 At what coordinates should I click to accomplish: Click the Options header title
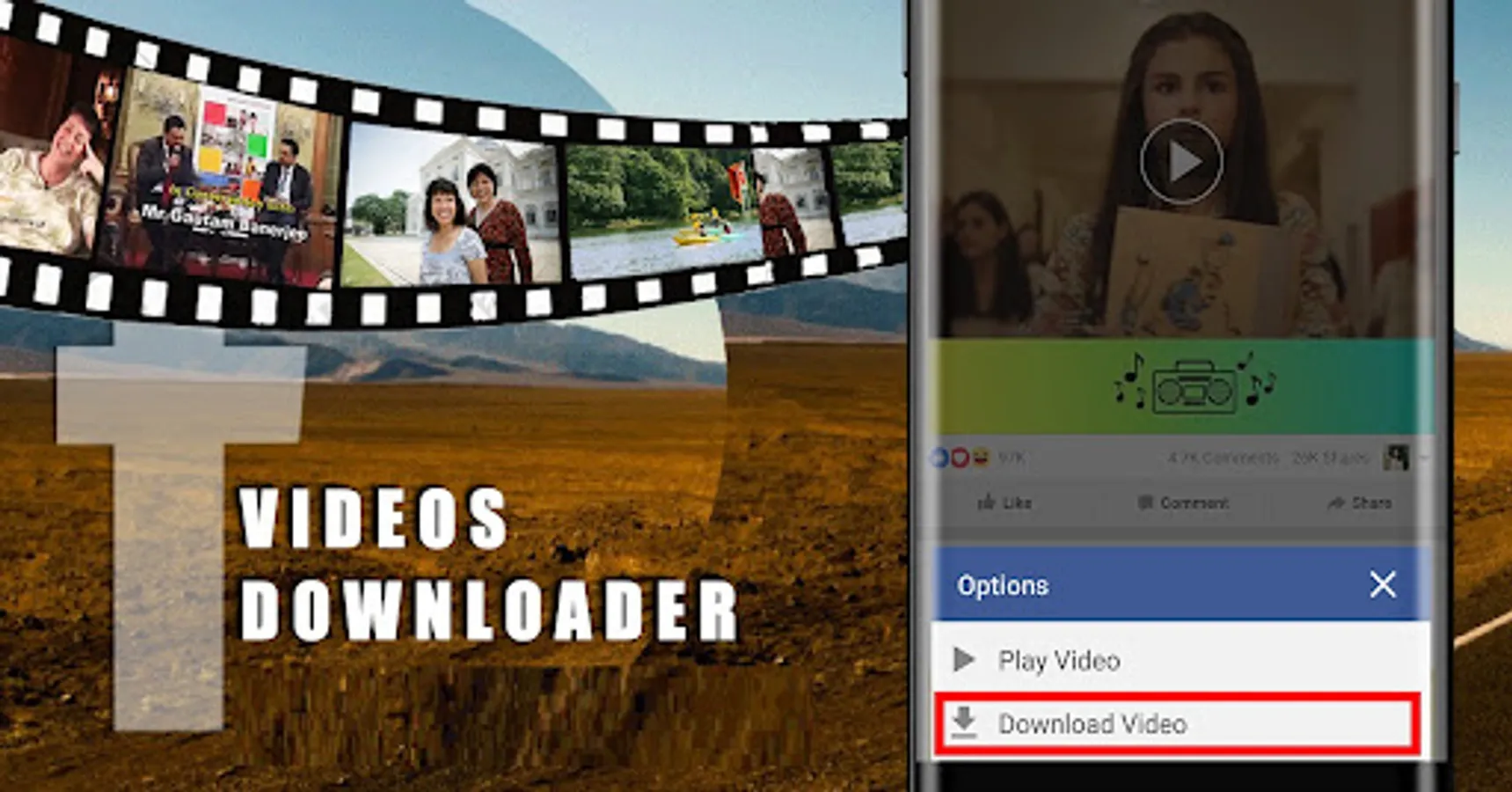tap(1003, 585)
